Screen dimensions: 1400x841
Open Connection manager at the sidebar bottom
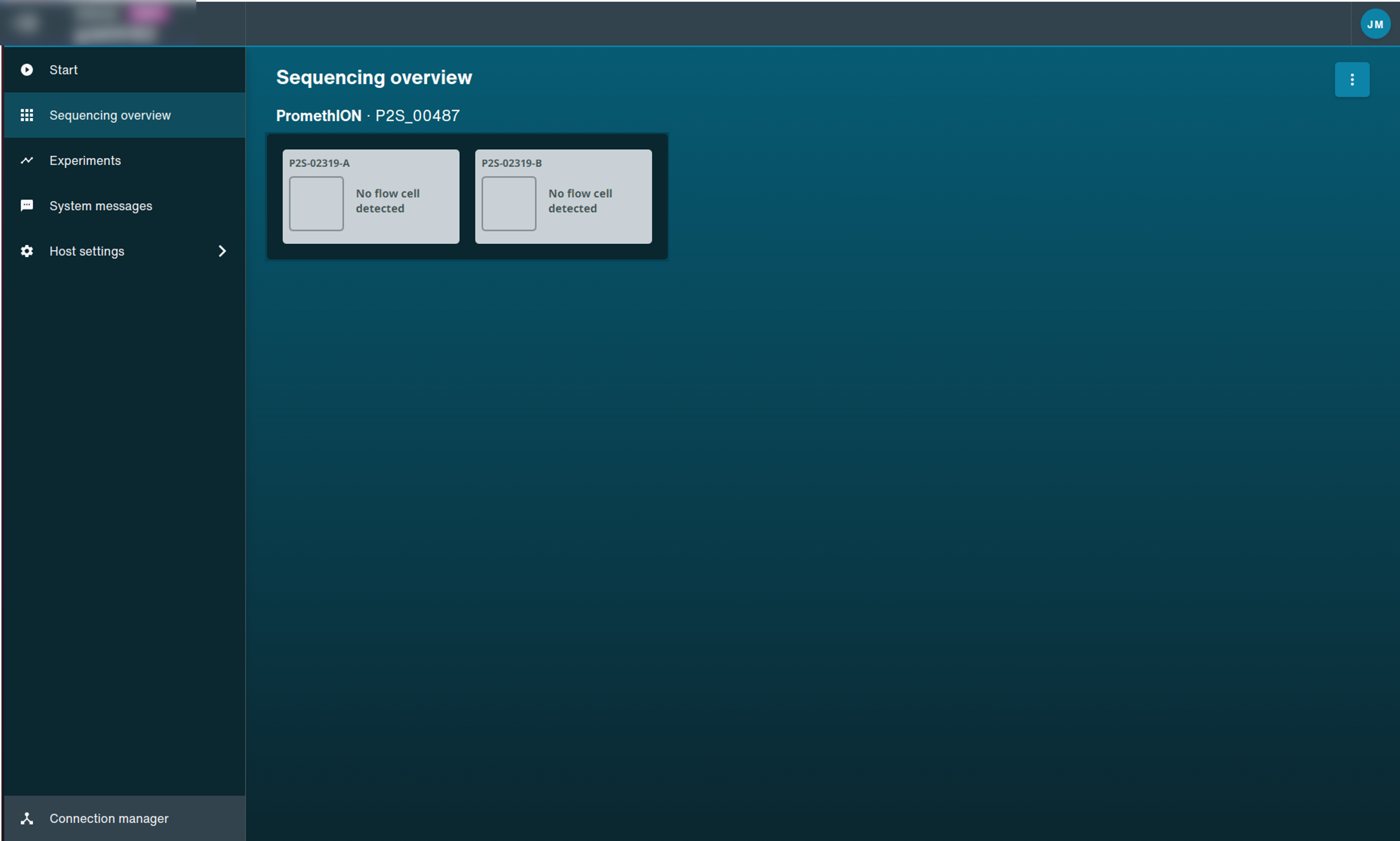pyautogui.click(x=109, y=818)
